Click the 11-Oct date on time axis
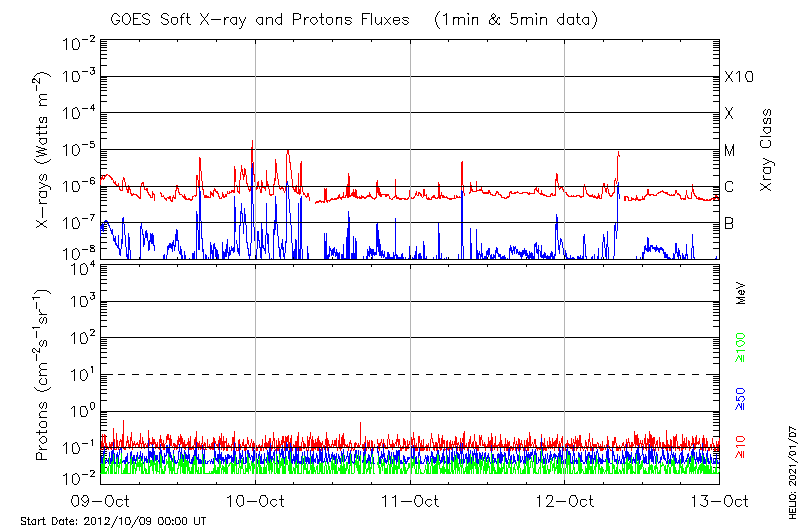 click(x=410, y=500)
